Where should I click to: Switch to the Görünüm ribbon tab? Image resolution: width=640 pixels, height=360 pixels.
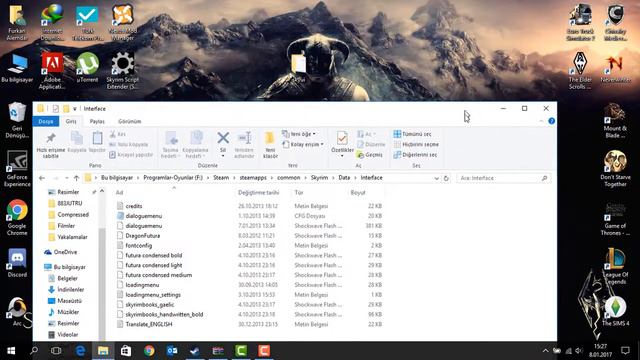130,121
